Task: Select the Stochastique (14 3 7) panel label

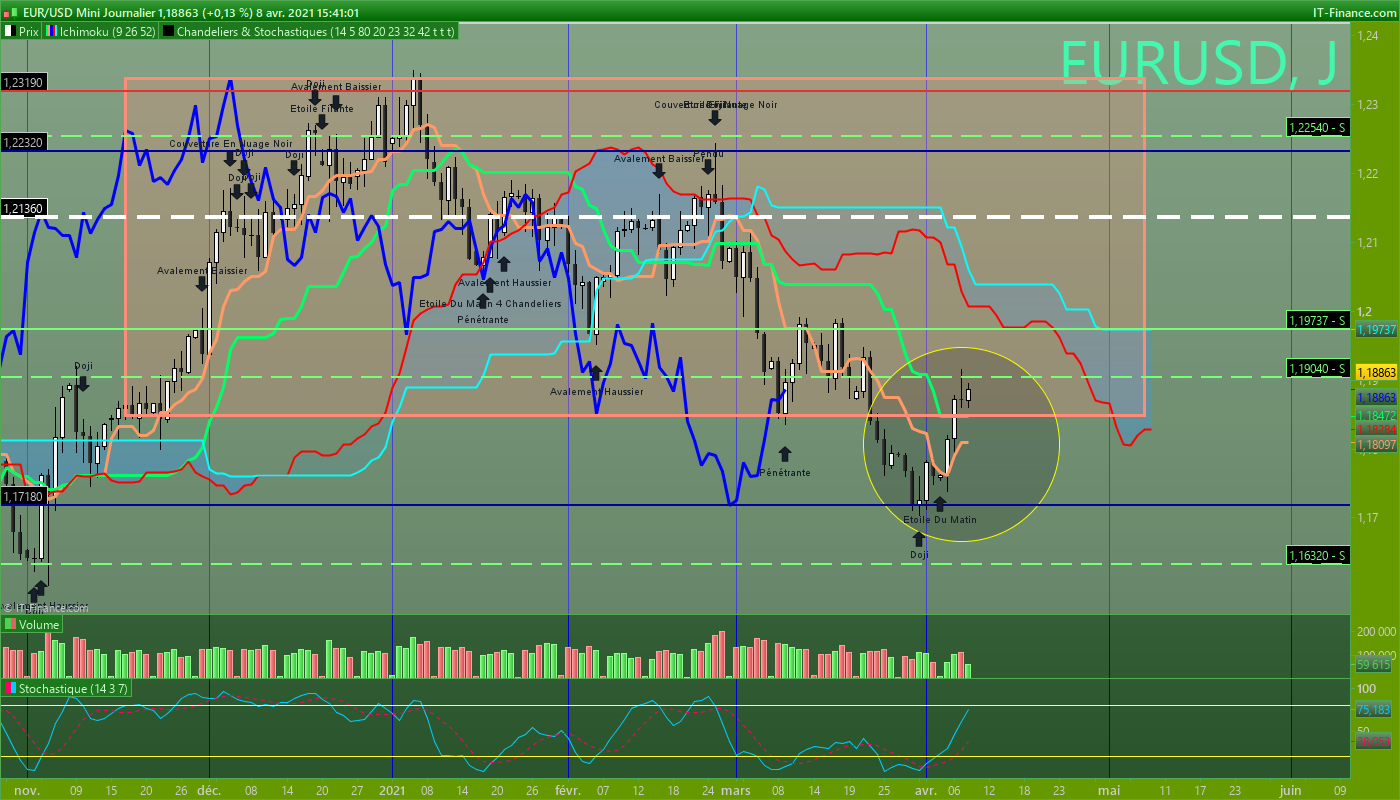Action: (x=67, y=689)
